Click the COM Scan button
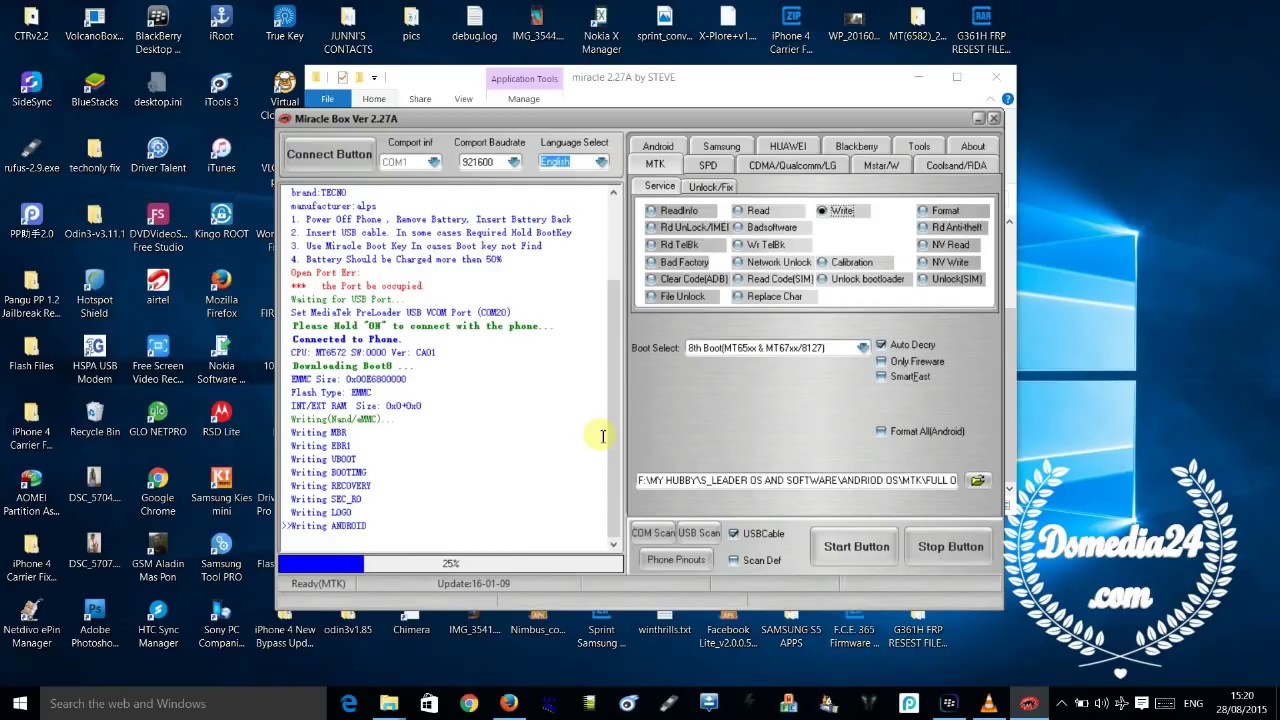This screenshot has width=1280, height=720. (x=653, y=534)
